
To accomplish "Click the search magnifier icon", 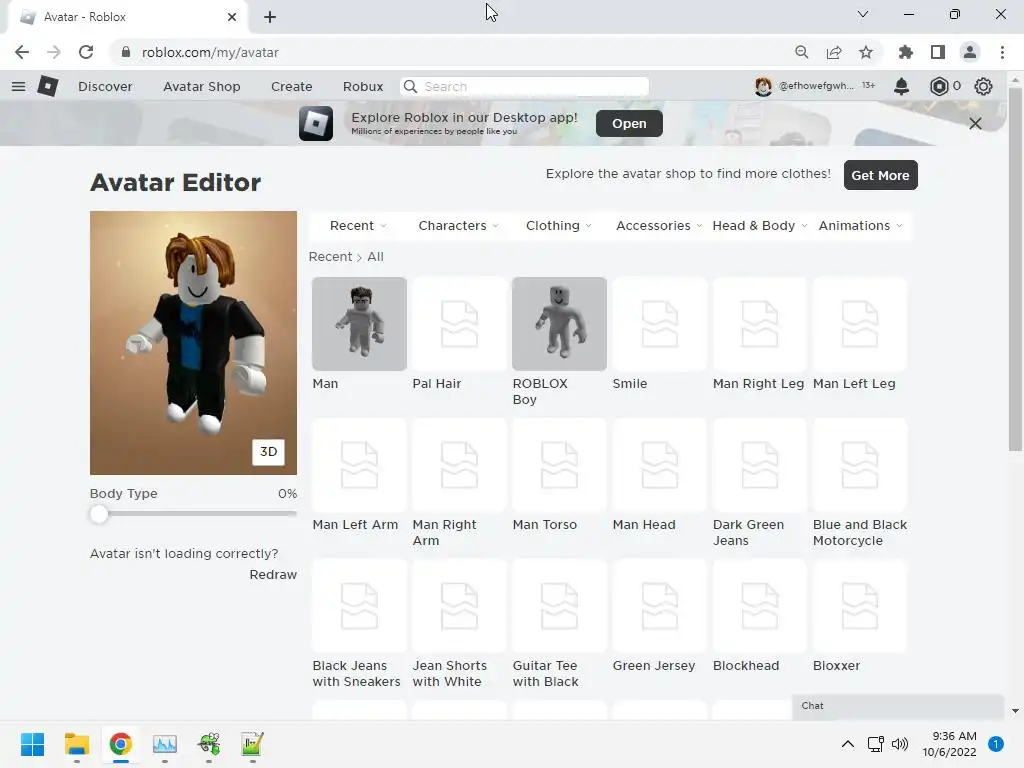I will (410, 86).
